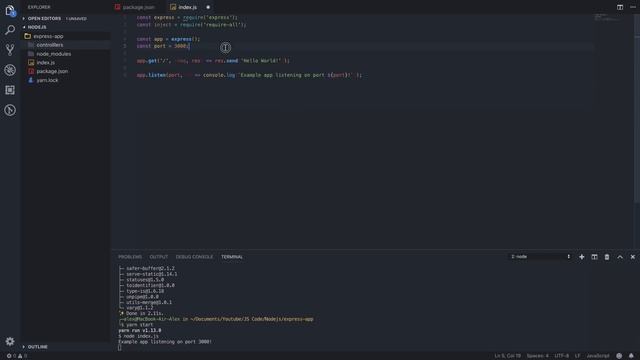
Task: Click the feedback smiley in status bar
Action: pos(619,356)
